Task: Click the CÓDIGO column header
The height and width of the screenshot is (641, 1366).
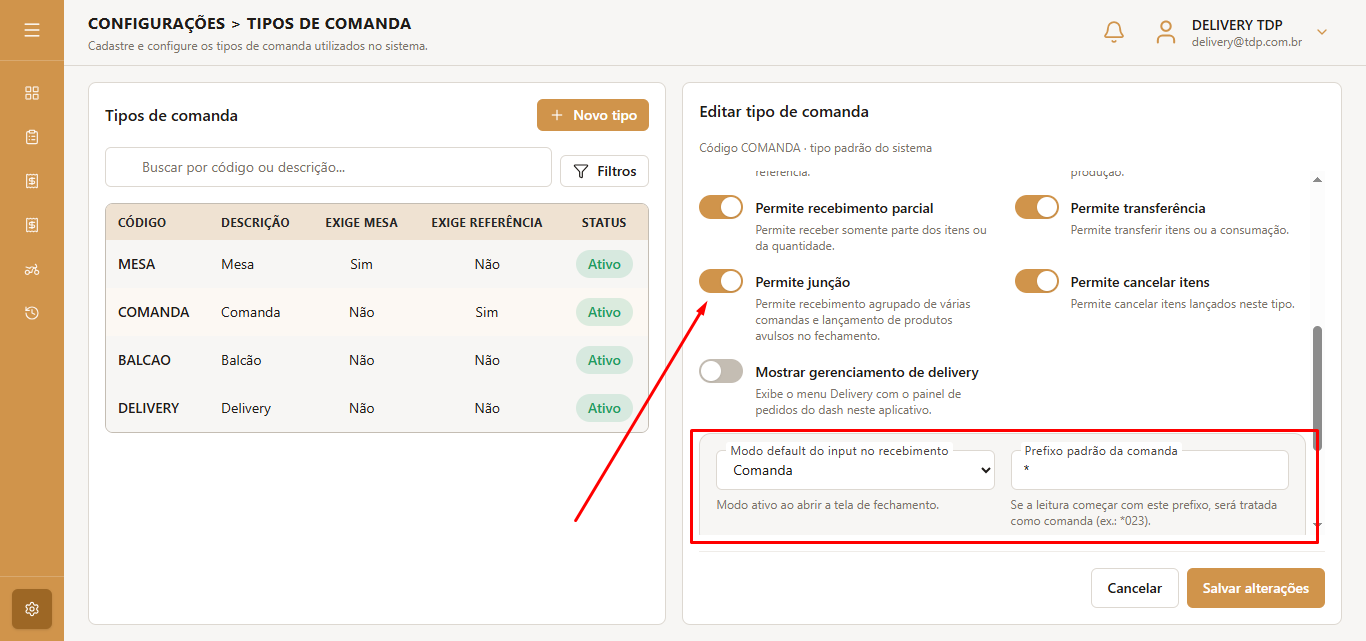Action: click(x=142, y=222)
